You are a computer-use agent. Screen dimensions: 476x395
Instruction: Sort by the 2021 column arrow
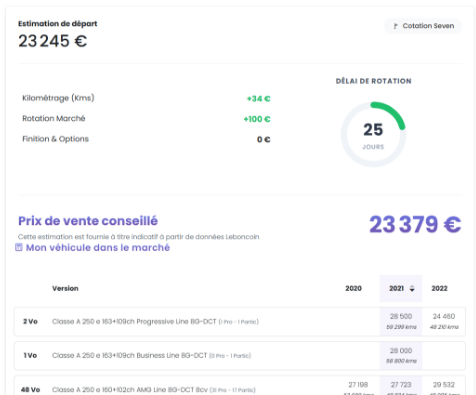coord(412,289)
